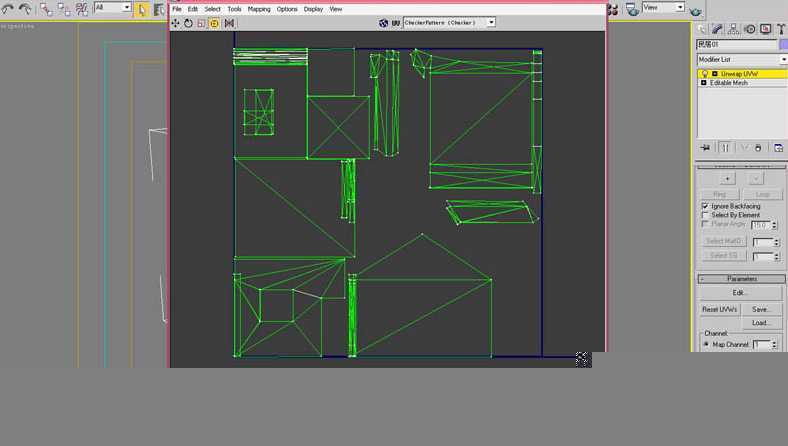Open Options menu in Edit UVWs
The width and height of the screenshot is (788, 446).
[x=287, y=9]
